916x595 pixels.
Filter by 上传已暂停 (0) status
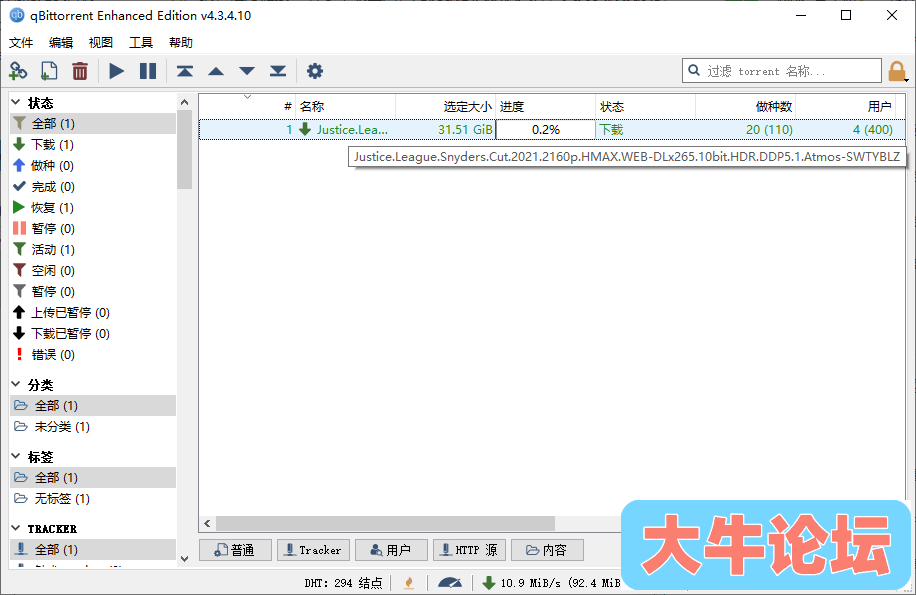93,313
